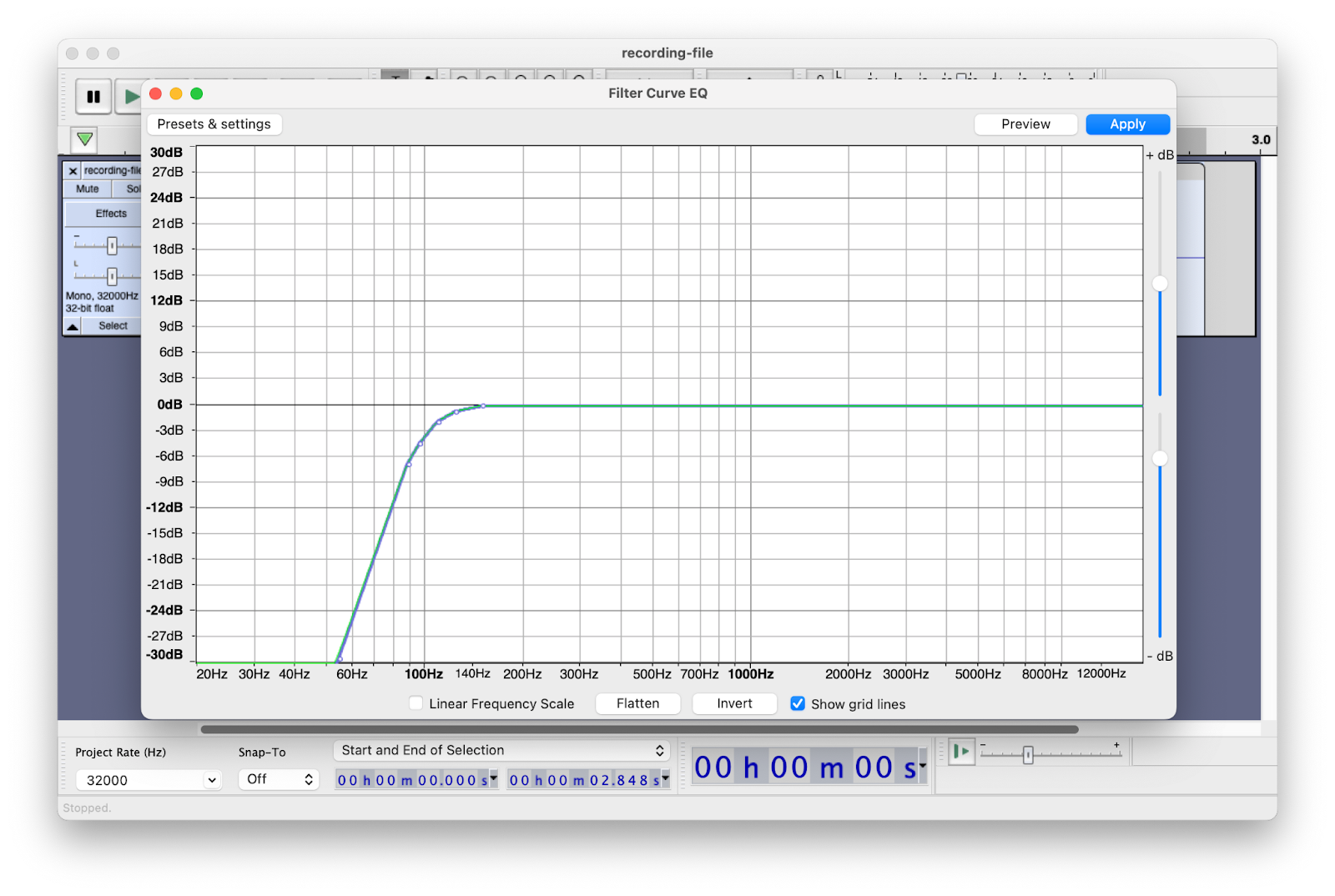
Task: Click the 'Mono, 32000Hz' track info text
Action: [102, 296]
